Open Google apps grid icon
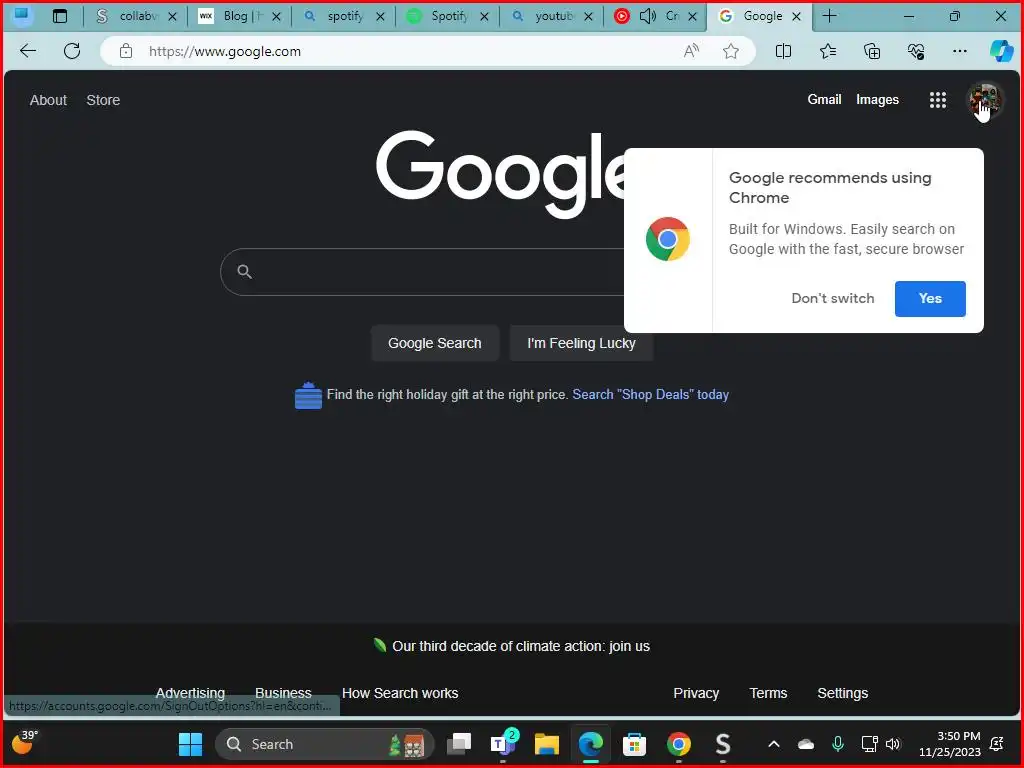 pos(938,100)
